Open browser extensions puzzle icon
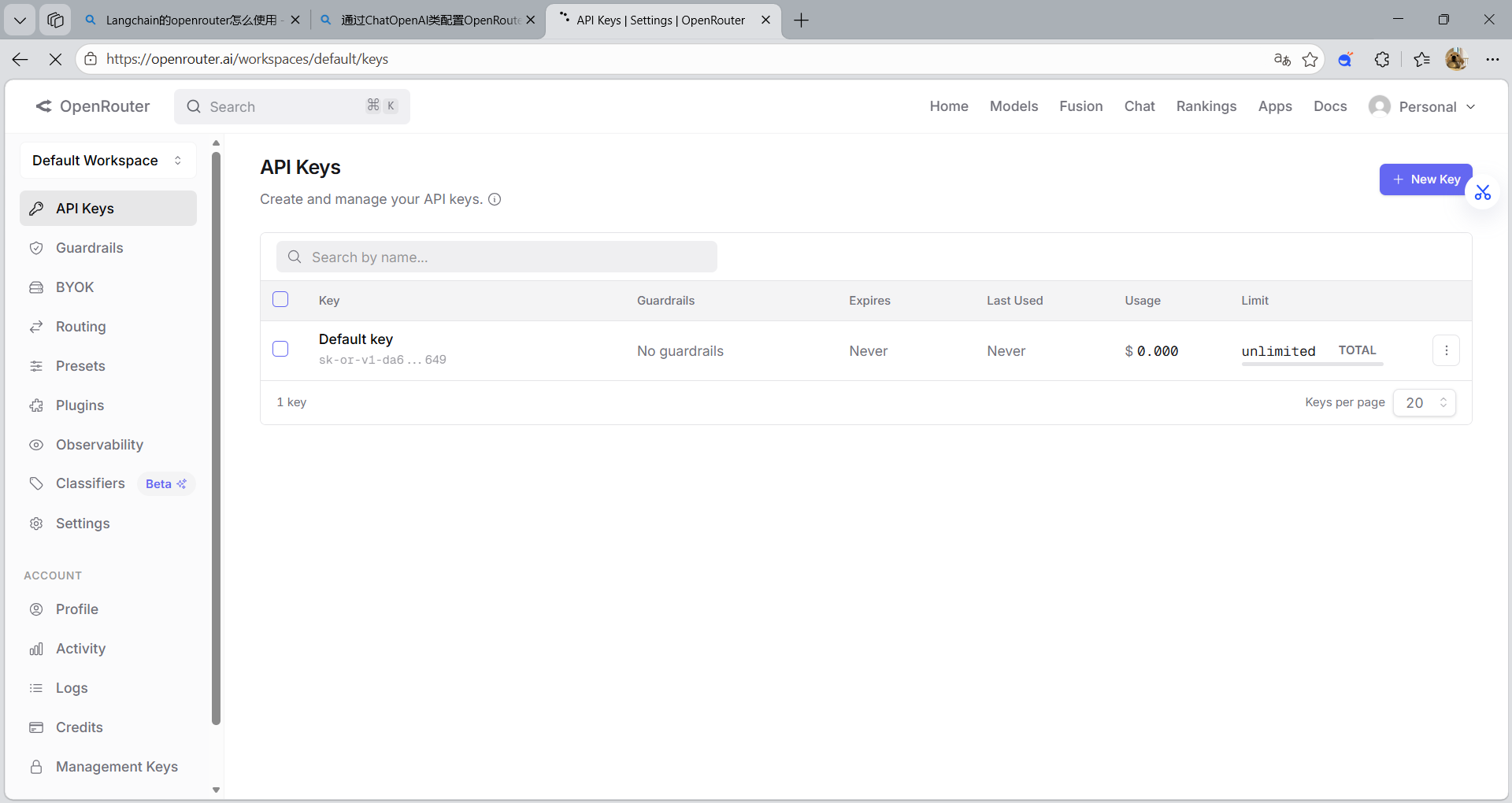 click(x=1382, y=59)
